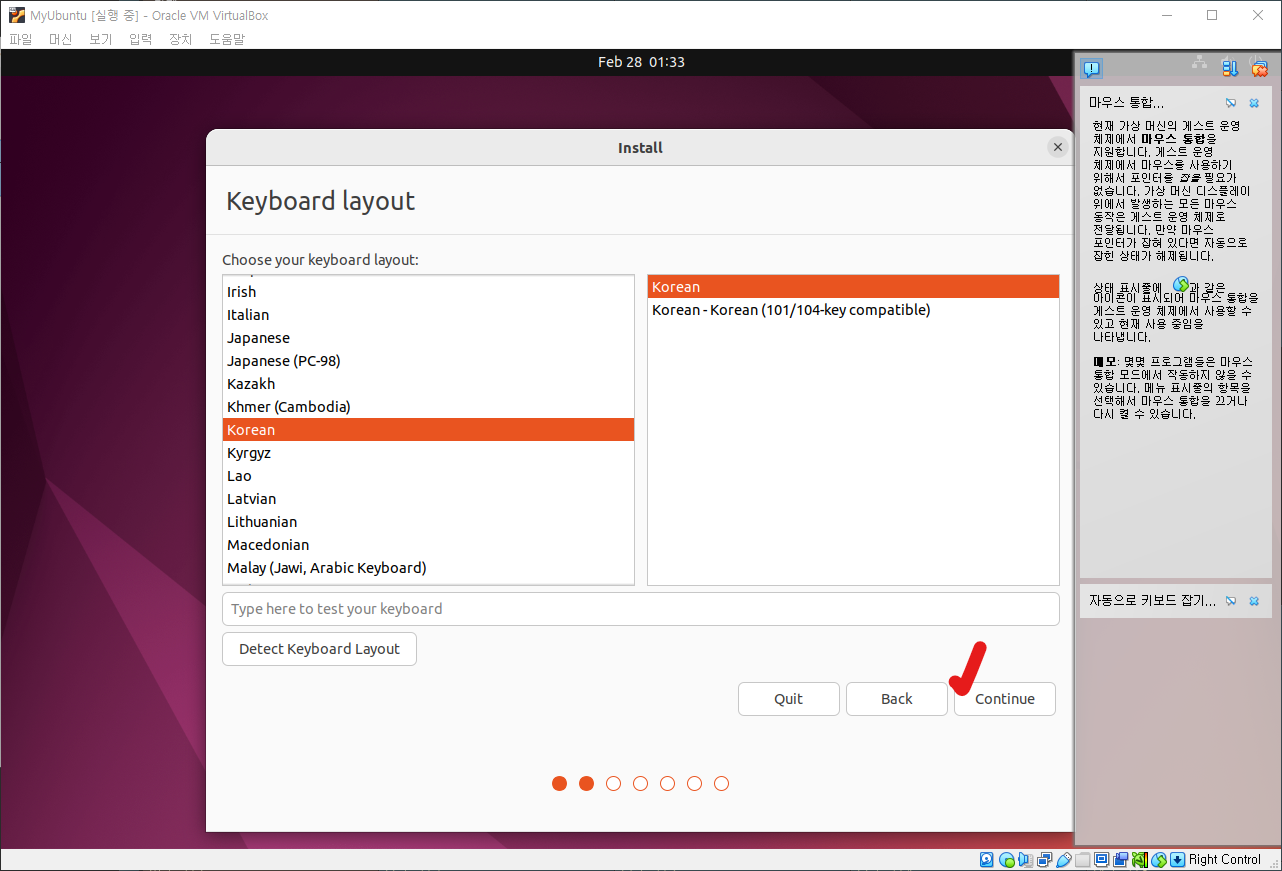
Task: Close the Install dialog with X
Action: pos(1058,147)
